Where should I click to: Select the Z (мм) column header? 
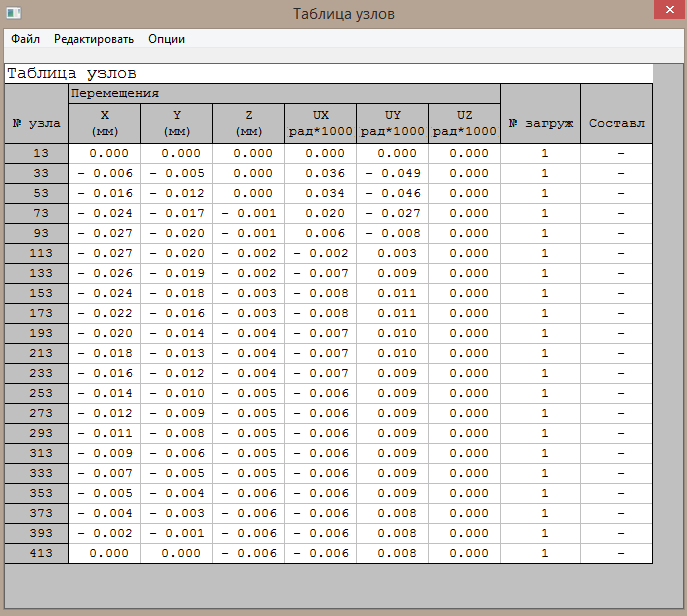click(x=248, y=124)
